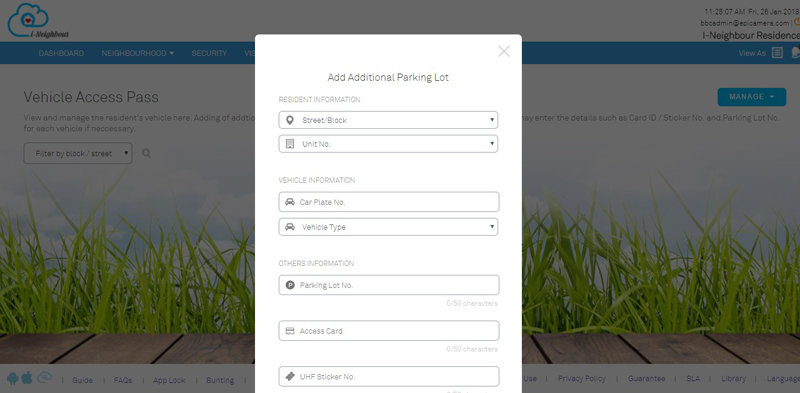Viewport: 800px width, 393px height.
Task: Click the search magnifier icon beside filter
Action: (x=146, y=153)
